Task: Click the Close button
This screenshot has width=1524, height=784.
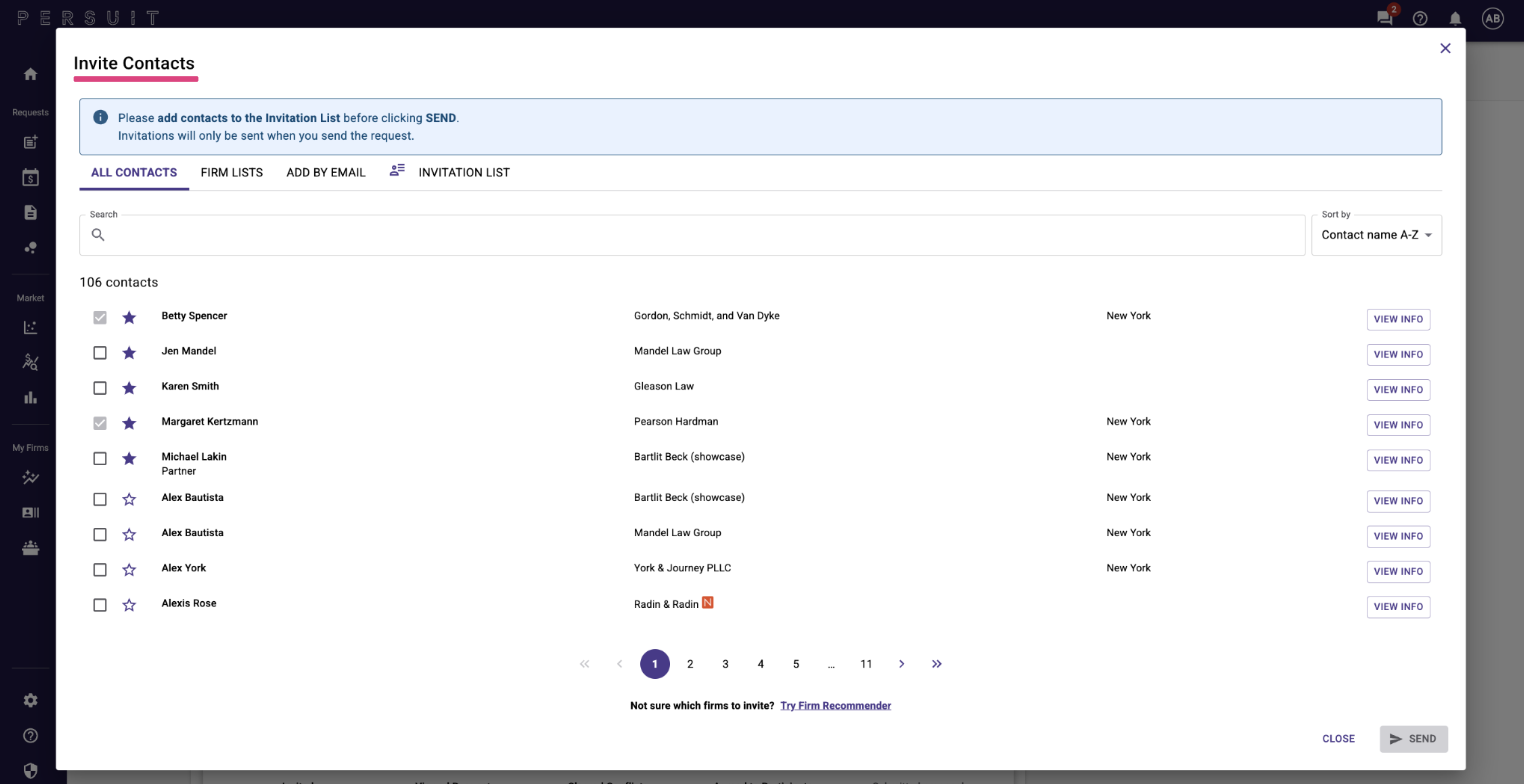Action: [x=1338, y=739]
